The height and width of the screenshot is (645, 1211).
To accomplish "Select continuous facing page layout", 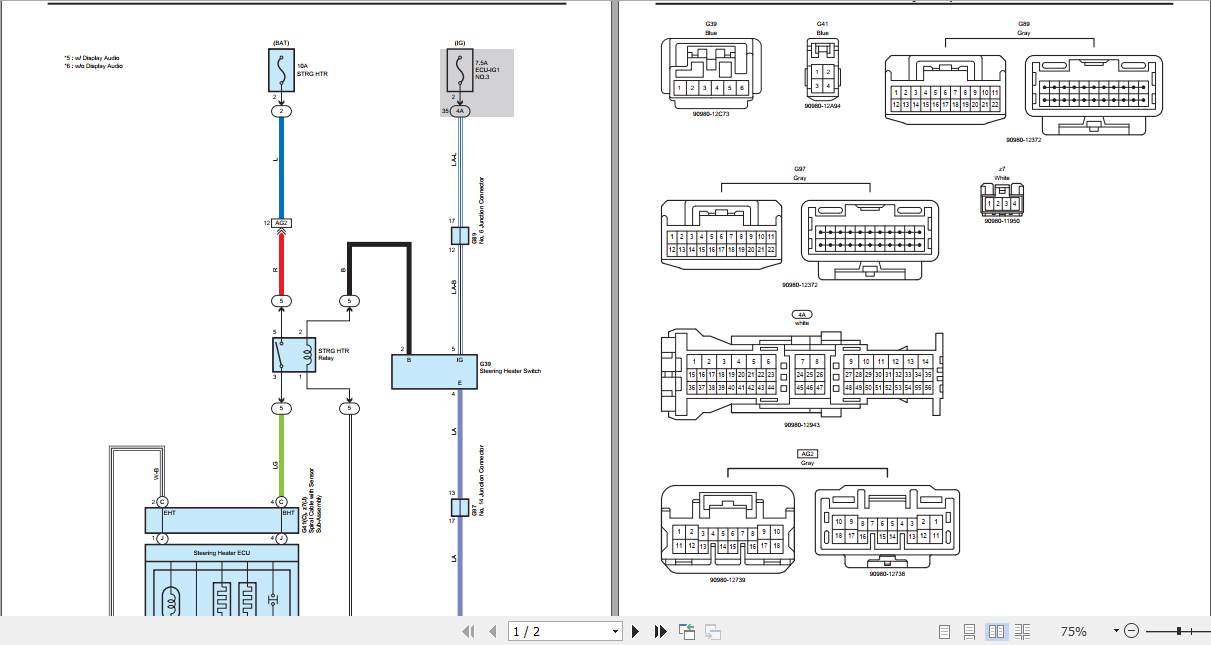I will 1022,631.
